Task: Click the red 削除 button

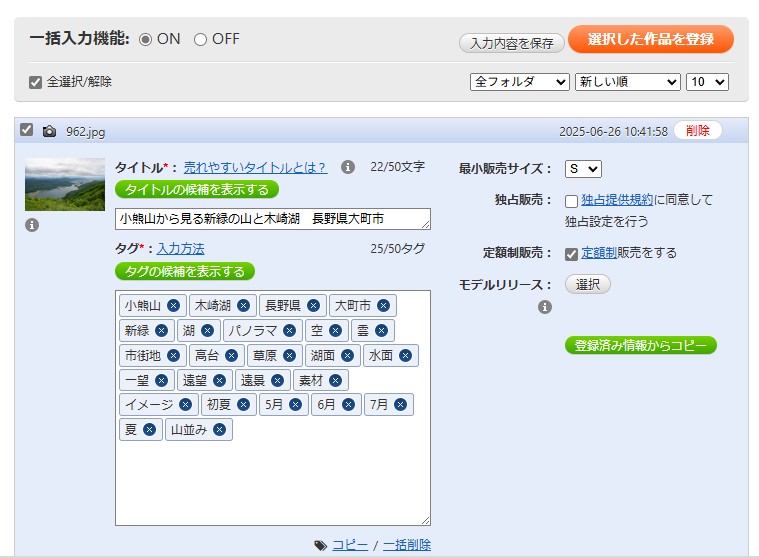Action: [x=698, y=130]
